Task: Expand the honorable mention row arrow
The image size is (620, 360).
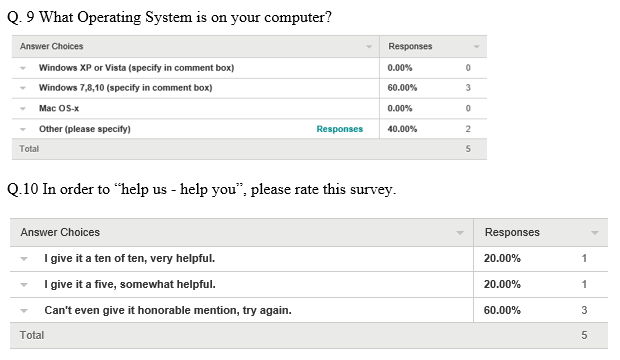Action: [24, 311]
